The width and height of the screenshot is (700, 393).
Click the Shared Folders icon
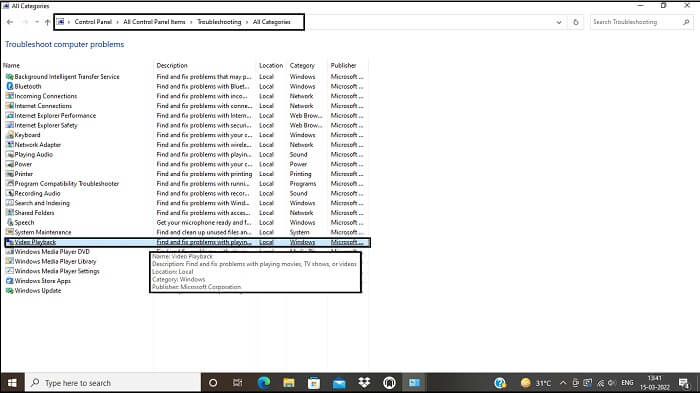9,213
